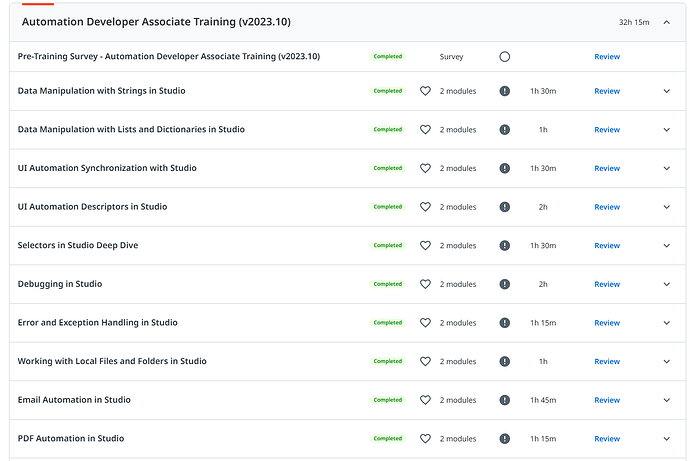Click circle status icon in Pre-Training Survey row
690x461 pixels.
point(505,57)
